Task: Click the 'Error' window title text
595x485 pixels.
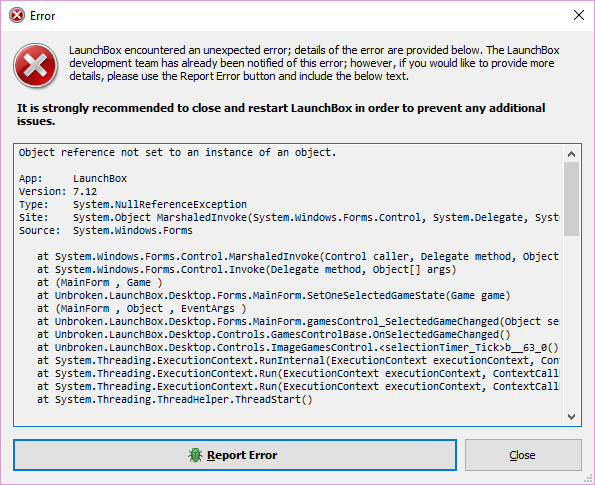Action: (x=42, y=16)
